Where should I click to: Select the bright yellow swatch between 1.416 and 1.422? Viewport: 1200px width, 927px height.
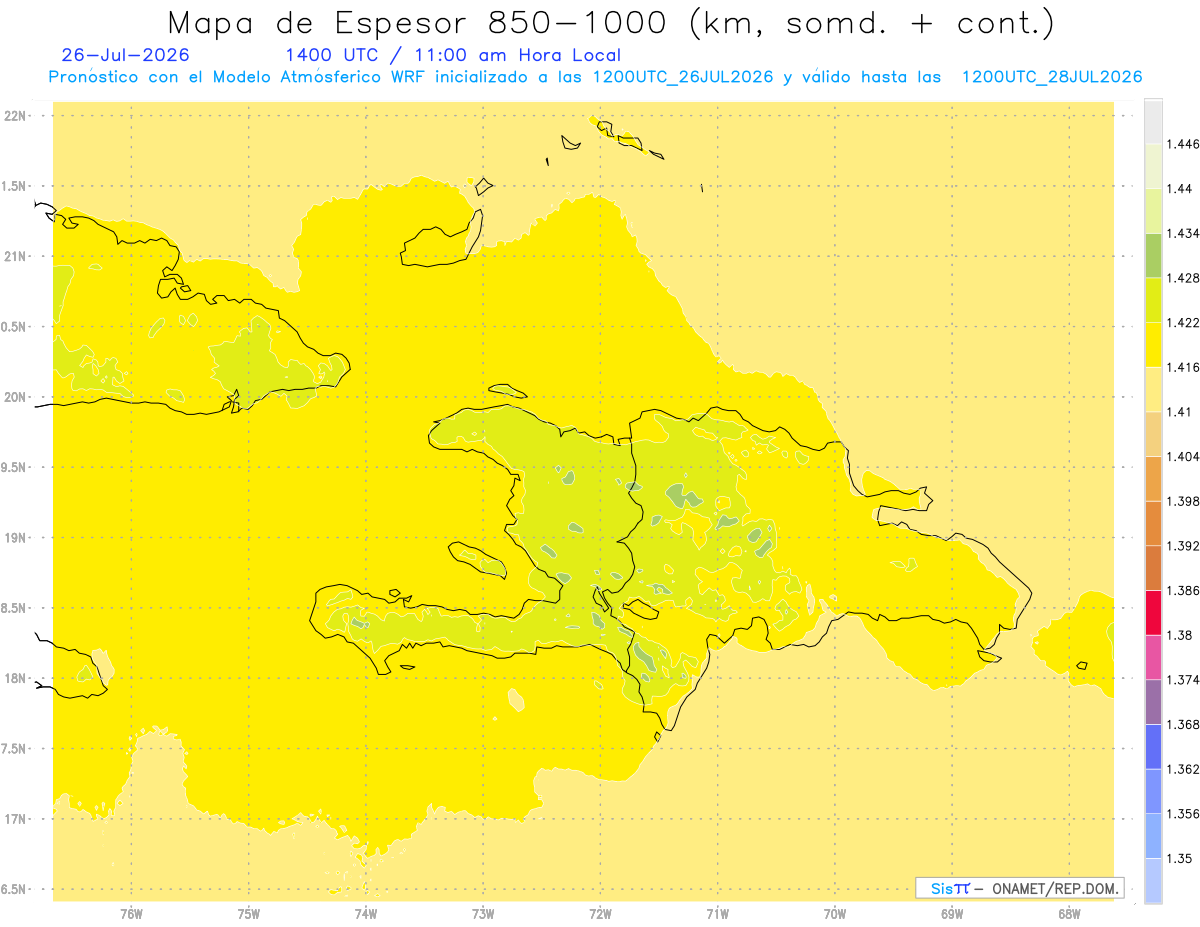tap(1153, 344)
